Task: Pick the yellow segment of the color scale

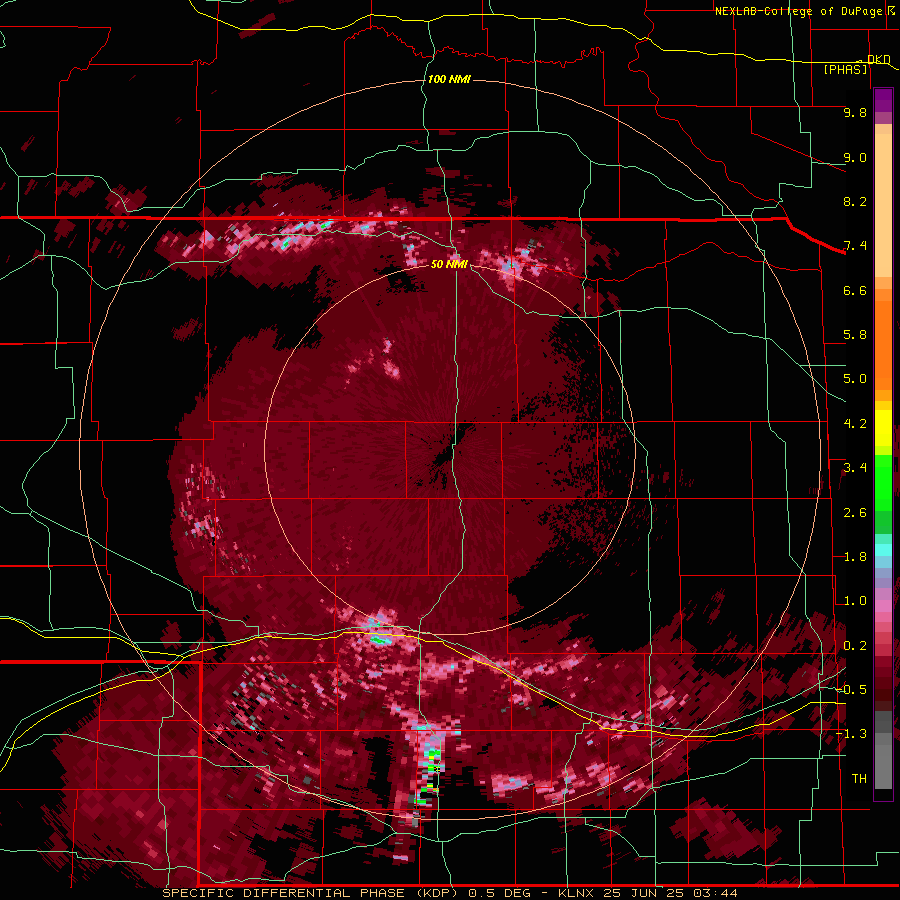Action: click(883, 428)
